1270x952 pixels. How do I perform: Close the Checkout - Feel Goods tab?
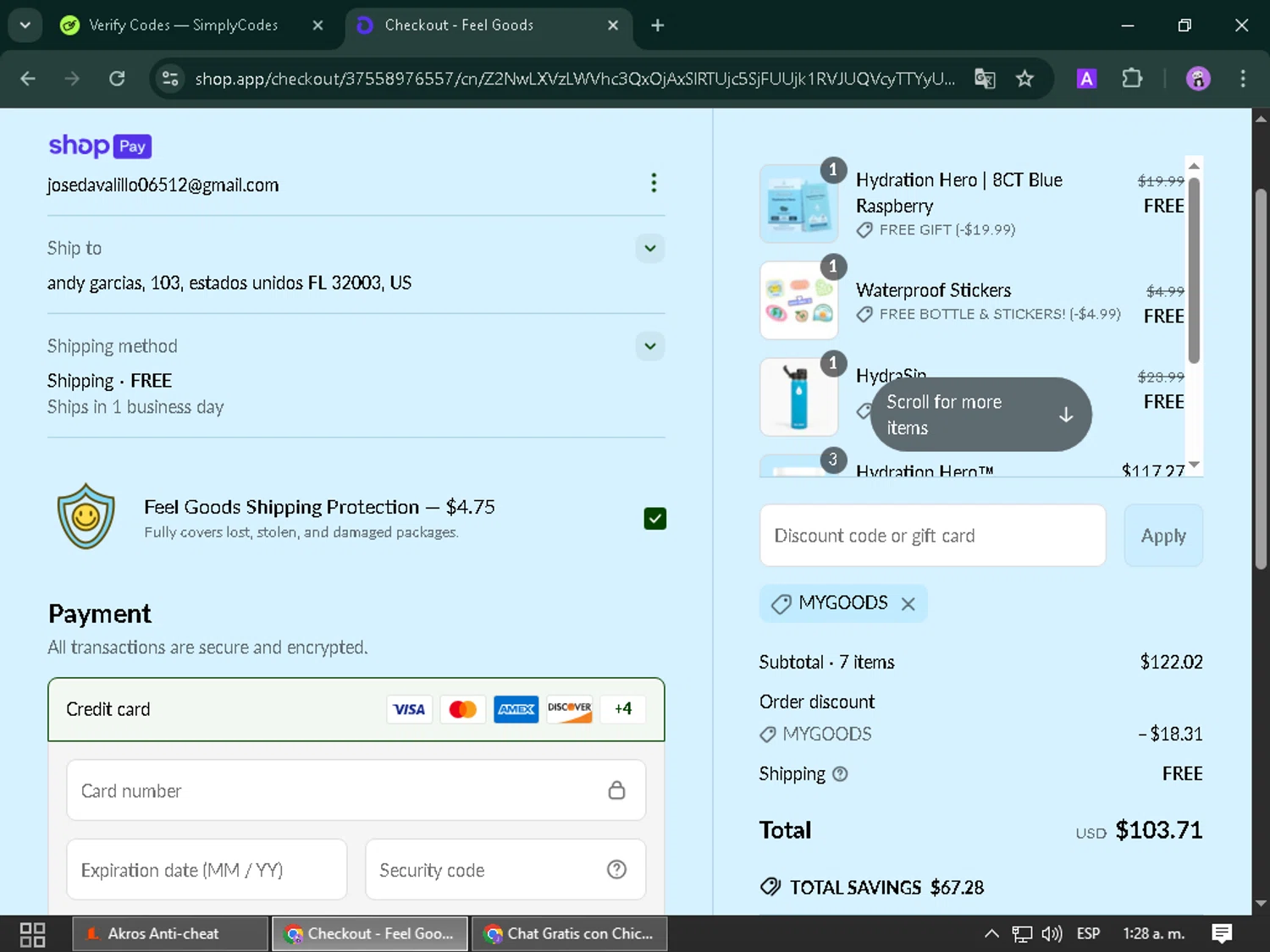pos(613,25)
